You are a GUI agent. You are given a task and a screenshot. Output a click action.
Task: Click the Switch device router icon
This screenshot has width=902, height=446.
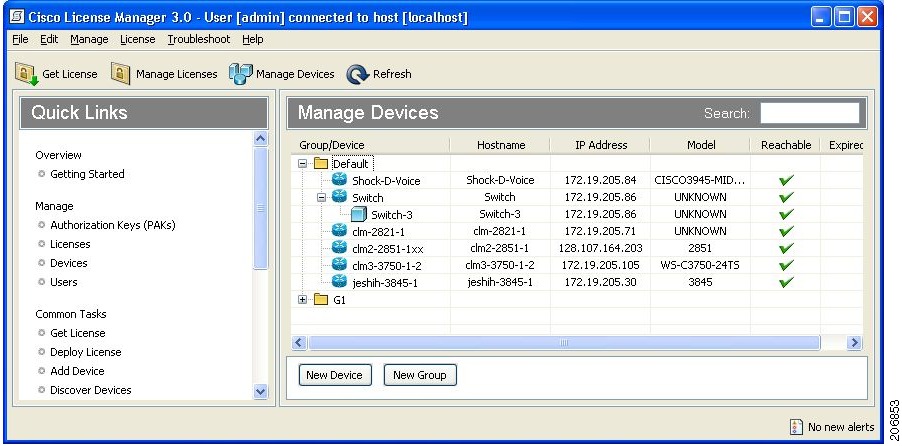(x=339, y=197)
